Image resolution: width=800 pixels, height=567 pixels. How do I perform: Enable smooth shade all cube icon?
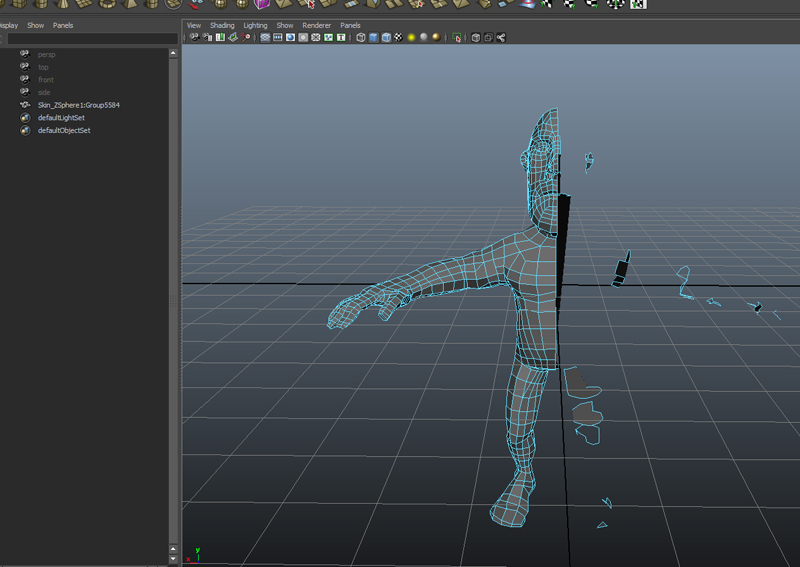(374, 38)
